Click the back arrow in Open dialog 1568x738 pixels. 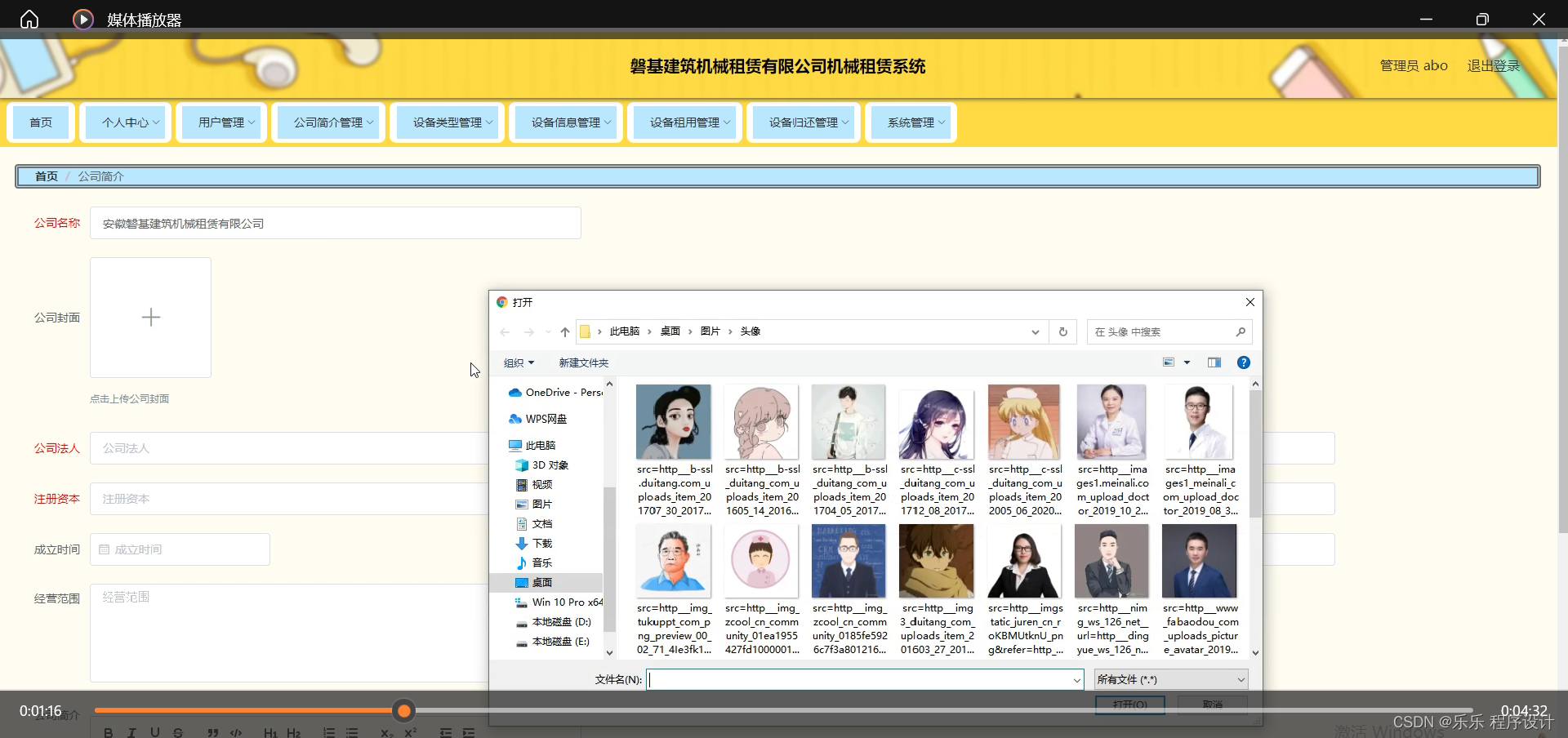tap(505, 331)
